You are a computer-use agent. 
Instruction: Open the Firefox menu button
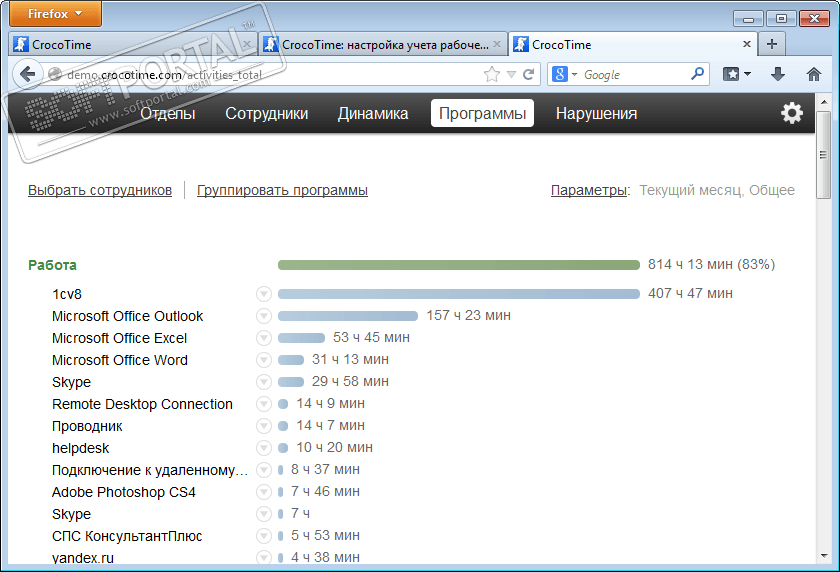click(55, 13)
